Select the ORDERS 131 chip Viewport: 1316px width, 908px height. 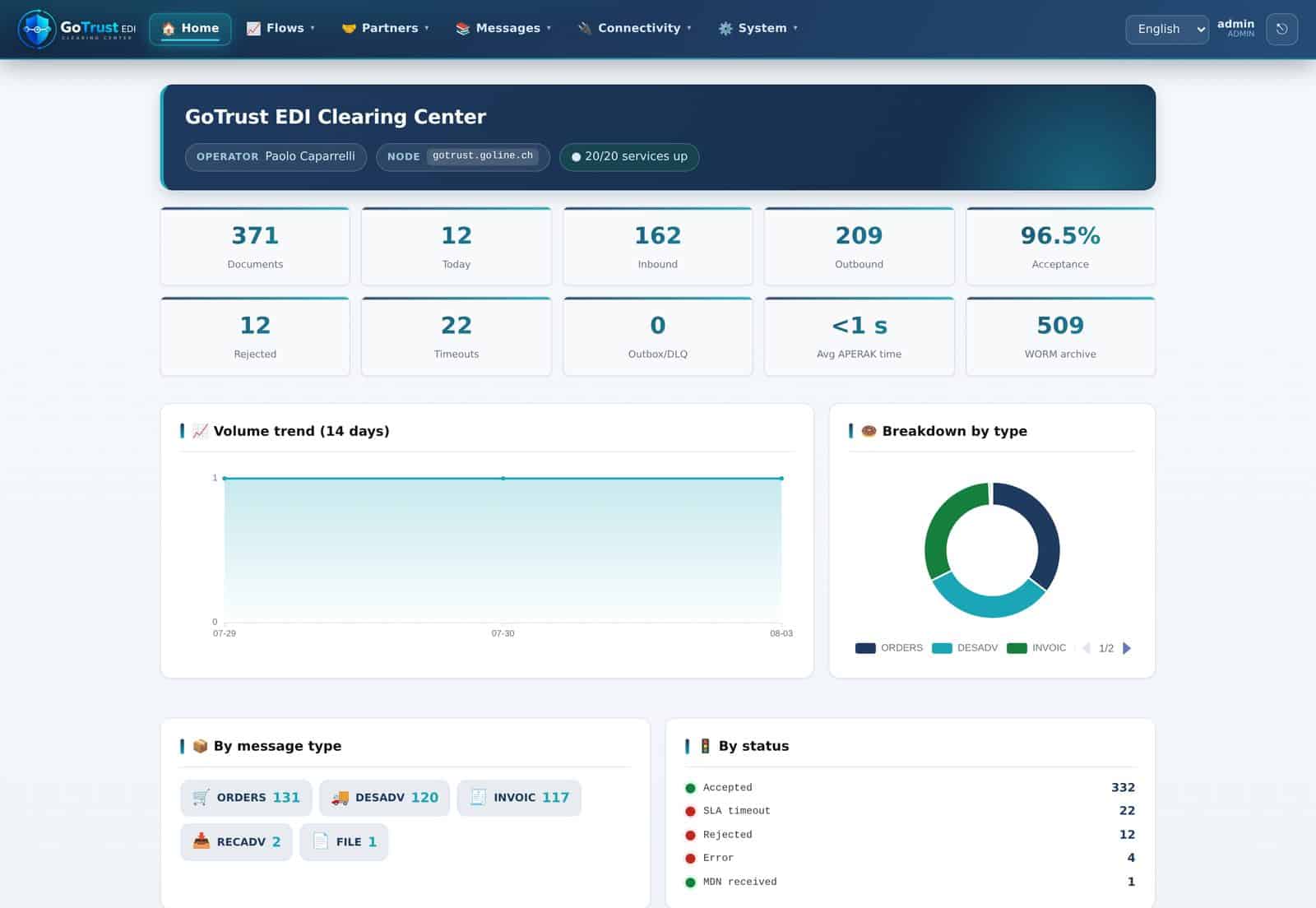[x=246, y=798]
